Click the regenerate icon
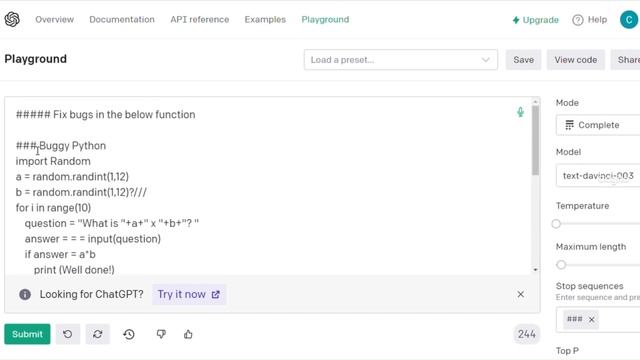 pos(98,334)
